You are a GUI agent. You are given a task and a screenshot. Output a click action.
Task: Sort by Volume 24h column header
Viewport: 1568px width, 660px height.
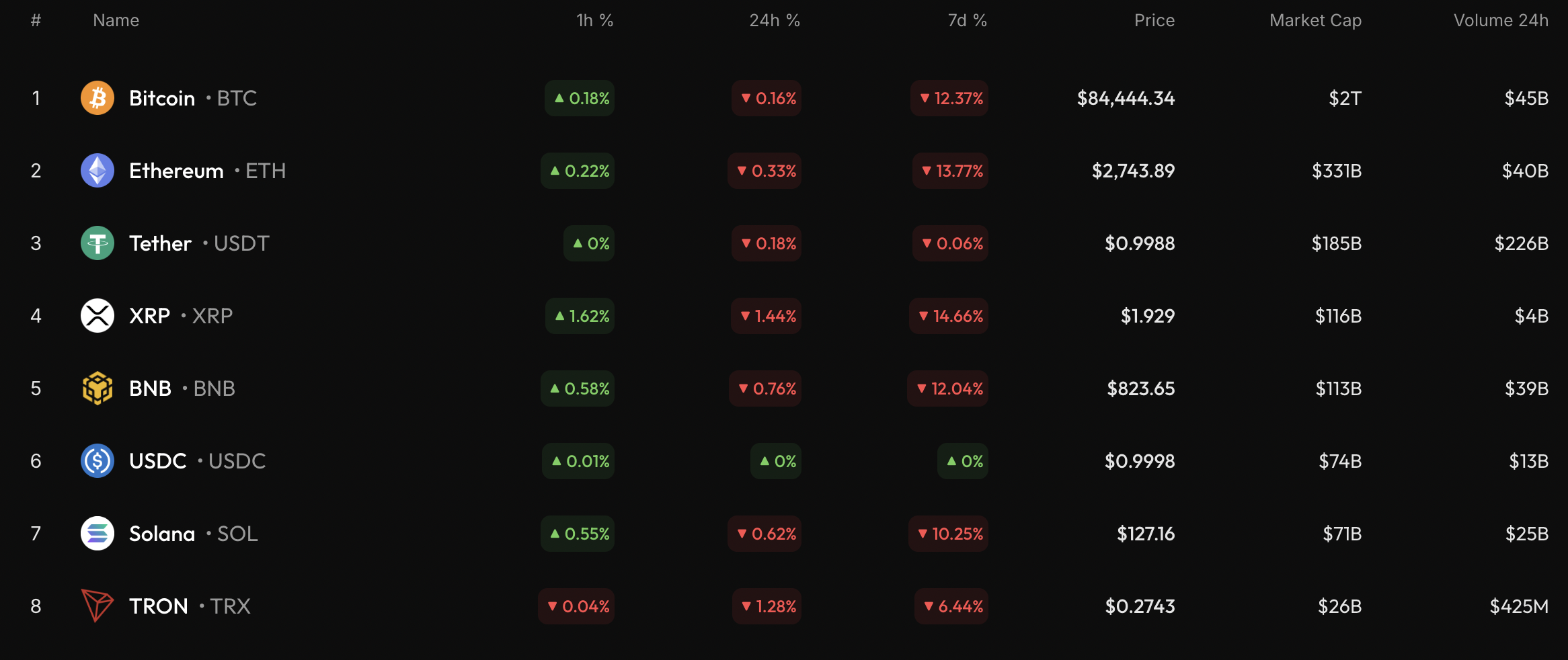click(1501, 20)
